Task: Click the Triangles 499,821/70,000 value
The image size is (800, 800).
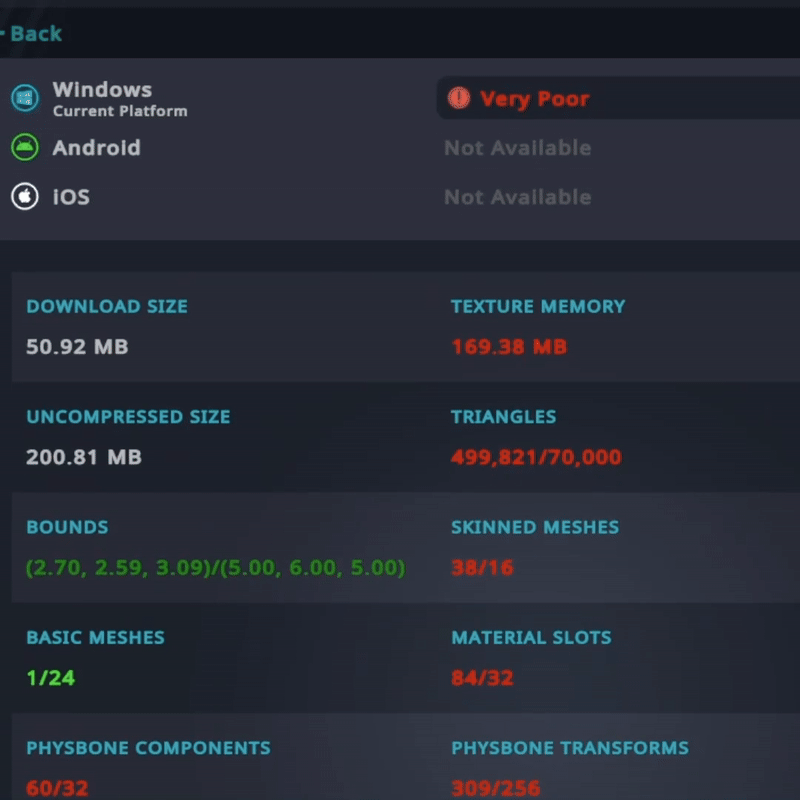Action: click(536, 457)
